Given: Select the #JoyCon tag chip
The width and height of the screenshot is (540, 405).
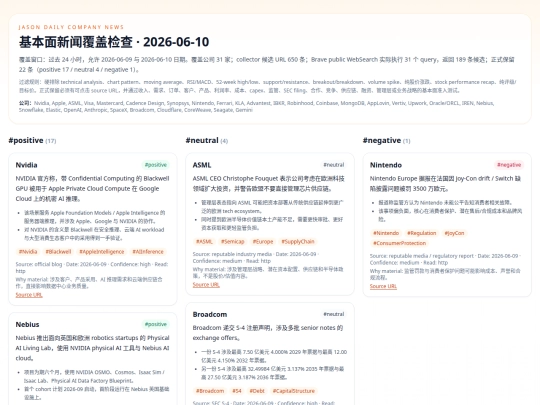Looking at the screenshot, I should (454, 233).
